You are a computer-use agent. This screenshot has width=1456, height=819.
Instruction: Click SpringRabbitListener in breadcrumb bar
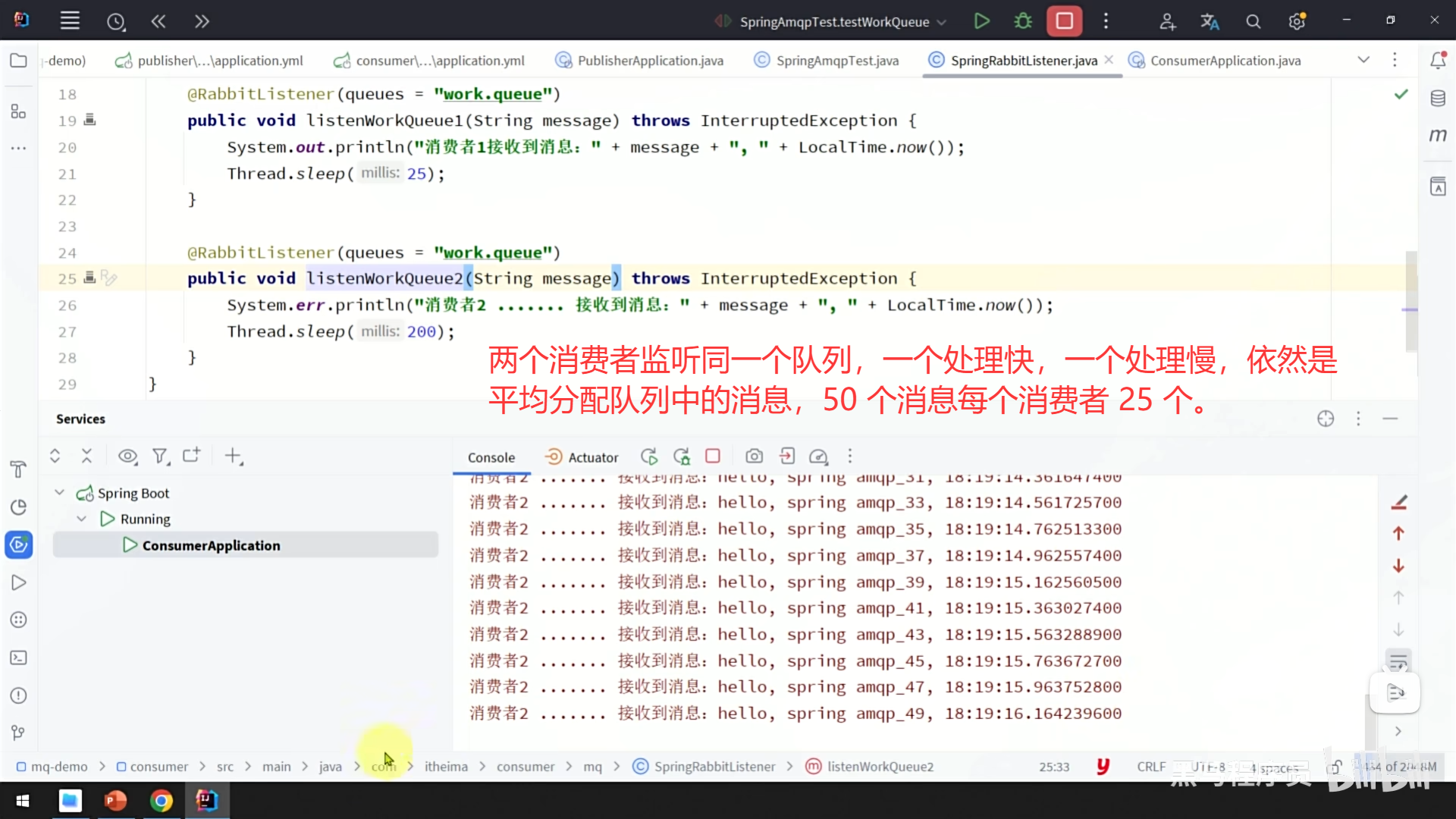(714, 767)
